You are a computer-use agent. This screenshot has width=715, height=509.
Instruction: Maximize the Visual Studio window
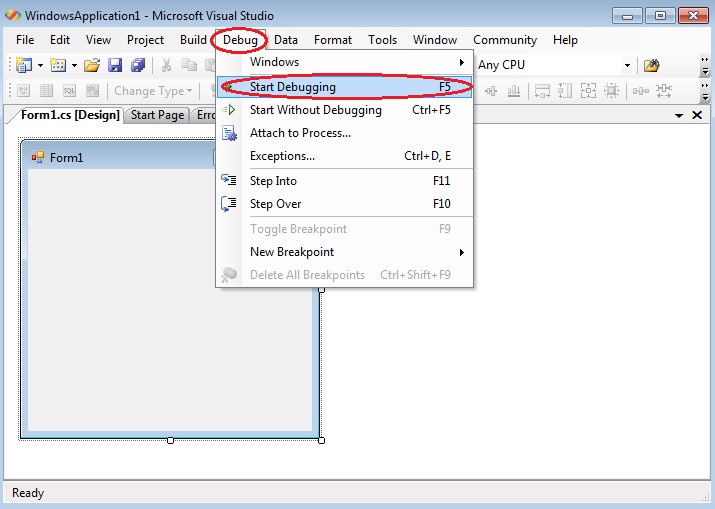click(660, 16)
